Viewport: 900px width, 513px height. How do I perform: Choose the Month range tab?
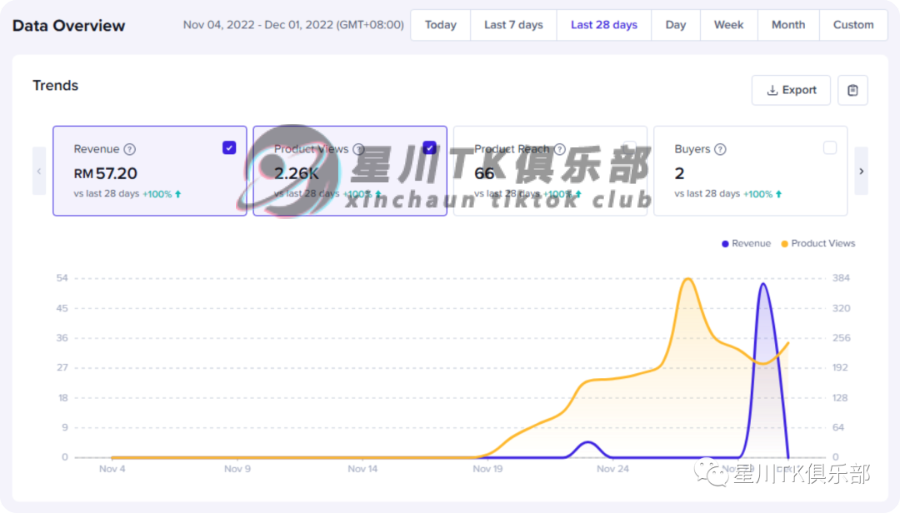pos(788,25)
